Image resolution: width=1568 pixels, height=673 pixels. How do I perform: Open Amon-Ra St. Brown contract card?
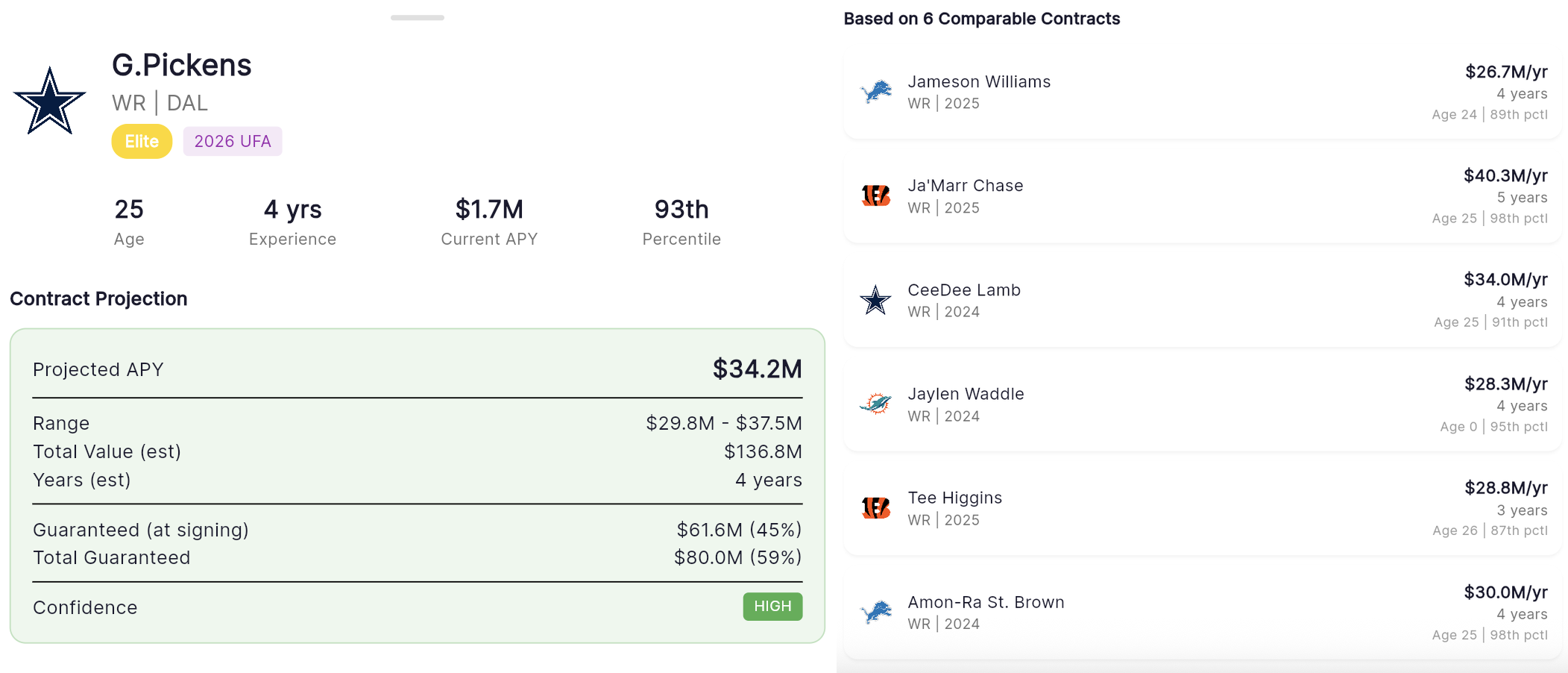pos(1203,613)
